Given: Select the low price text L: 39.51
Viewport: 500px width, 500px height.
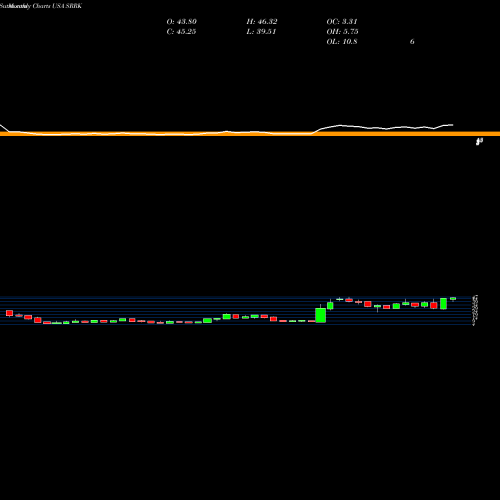Looking at the screenshot, I should coord(261,32).
